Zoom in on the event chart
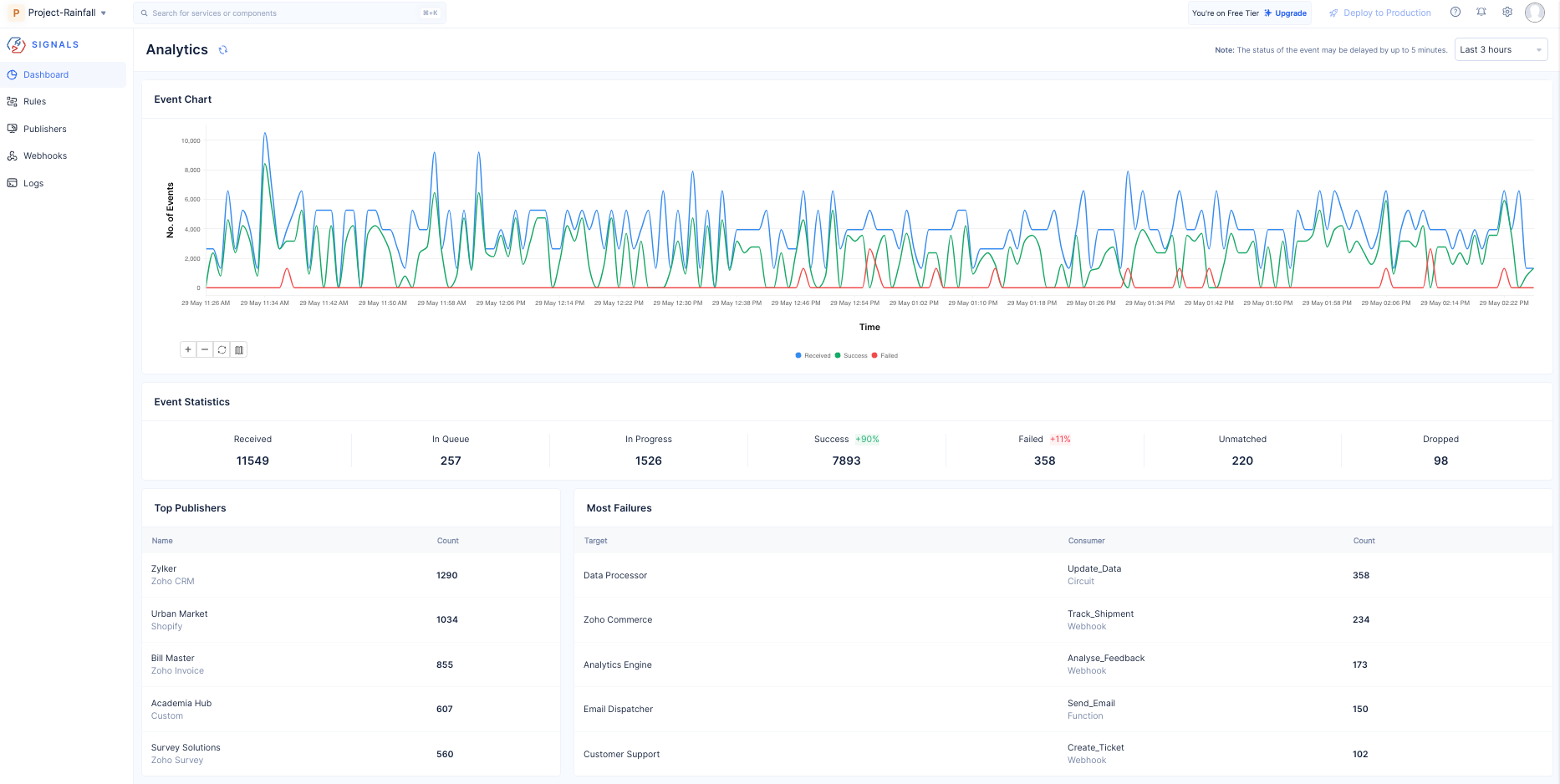1560x784 pixels. coord(188,349)
